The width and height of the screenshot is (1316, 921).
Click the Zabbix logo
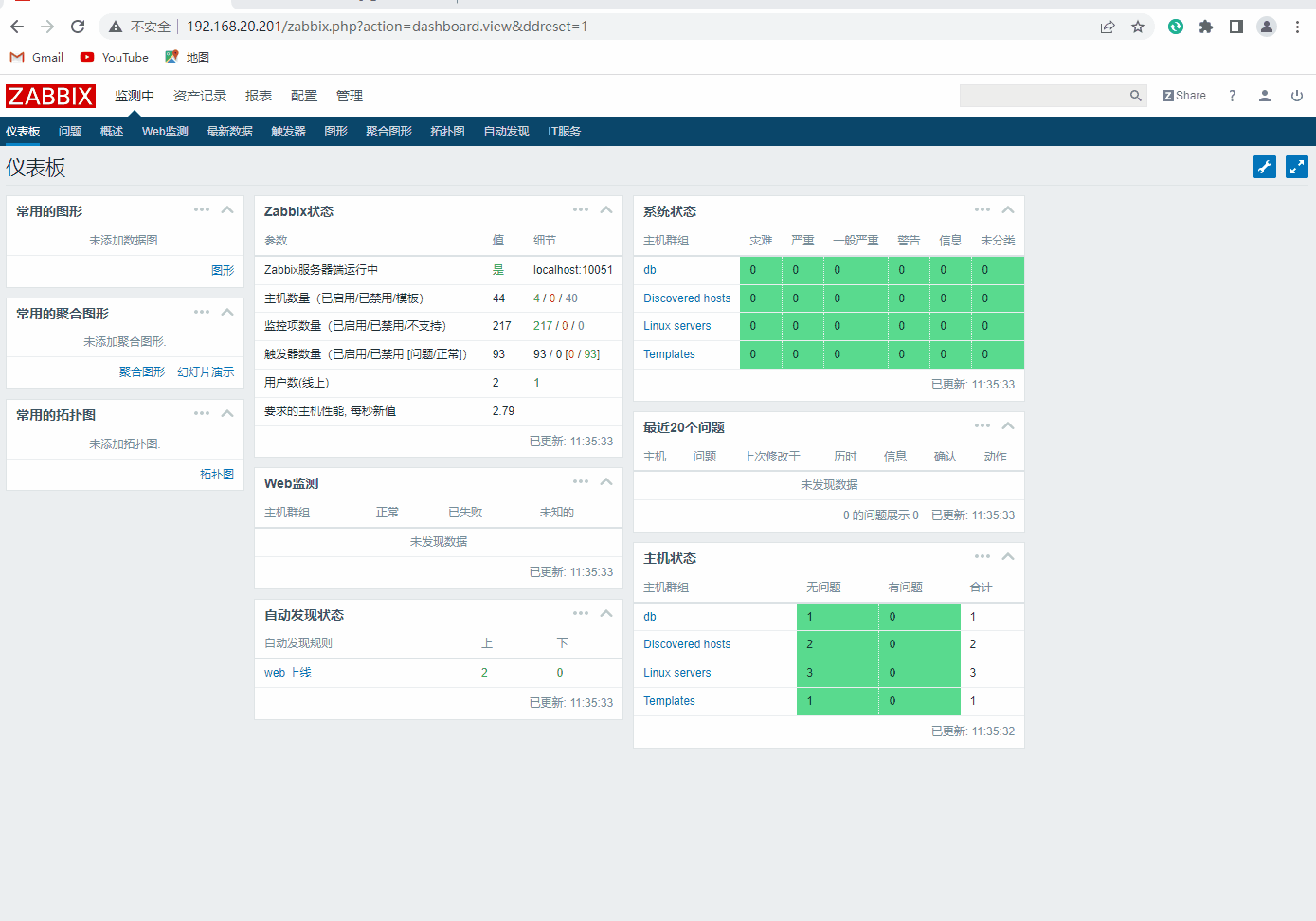(50, 96)
